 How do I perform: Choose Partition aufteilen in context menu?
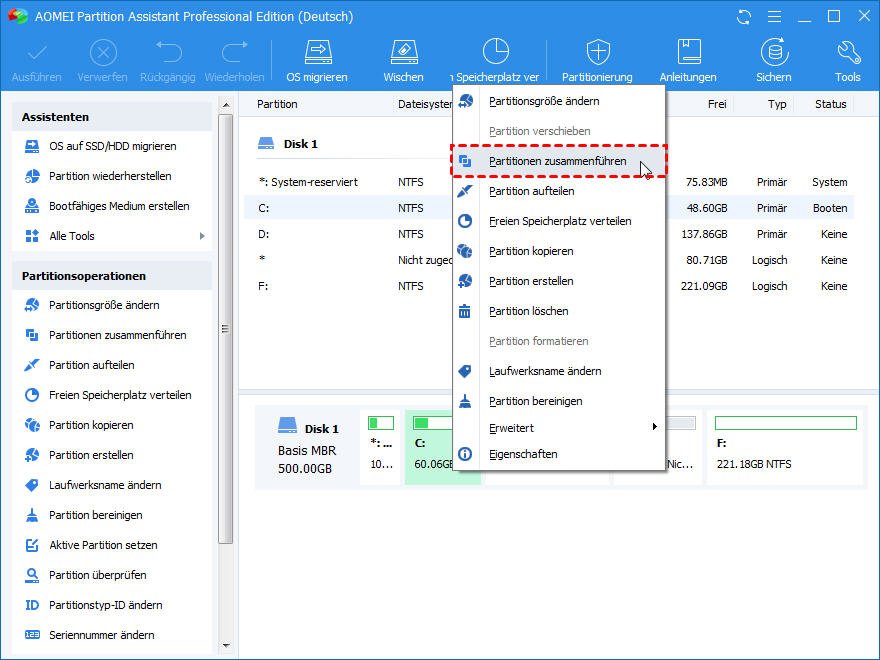(x=559, y=191)
